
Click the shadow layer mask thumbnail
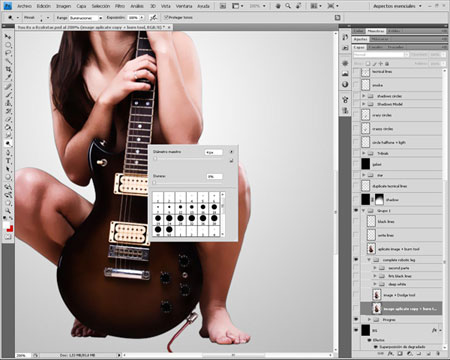click(x=380, y=200)
